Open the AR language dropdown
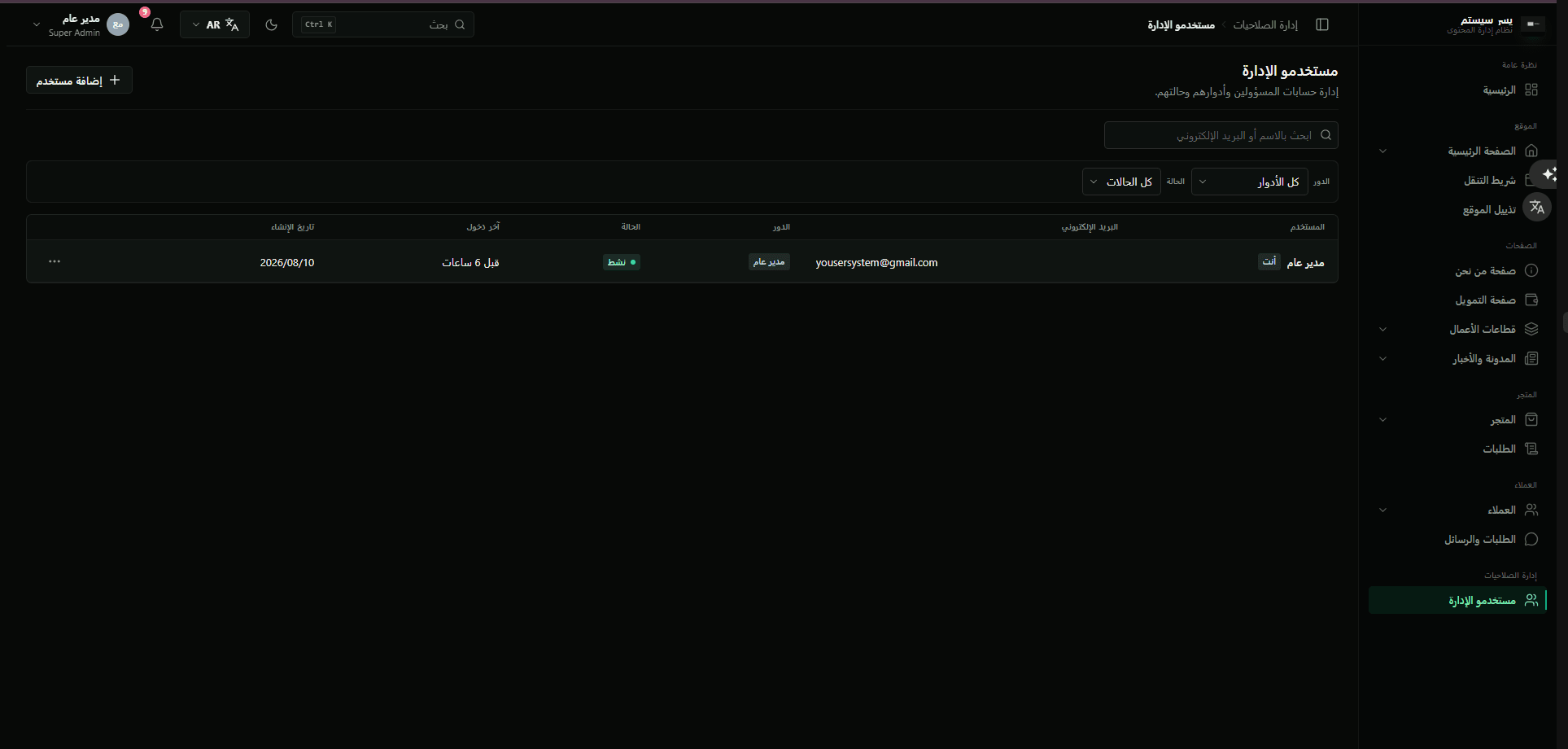 215,24
